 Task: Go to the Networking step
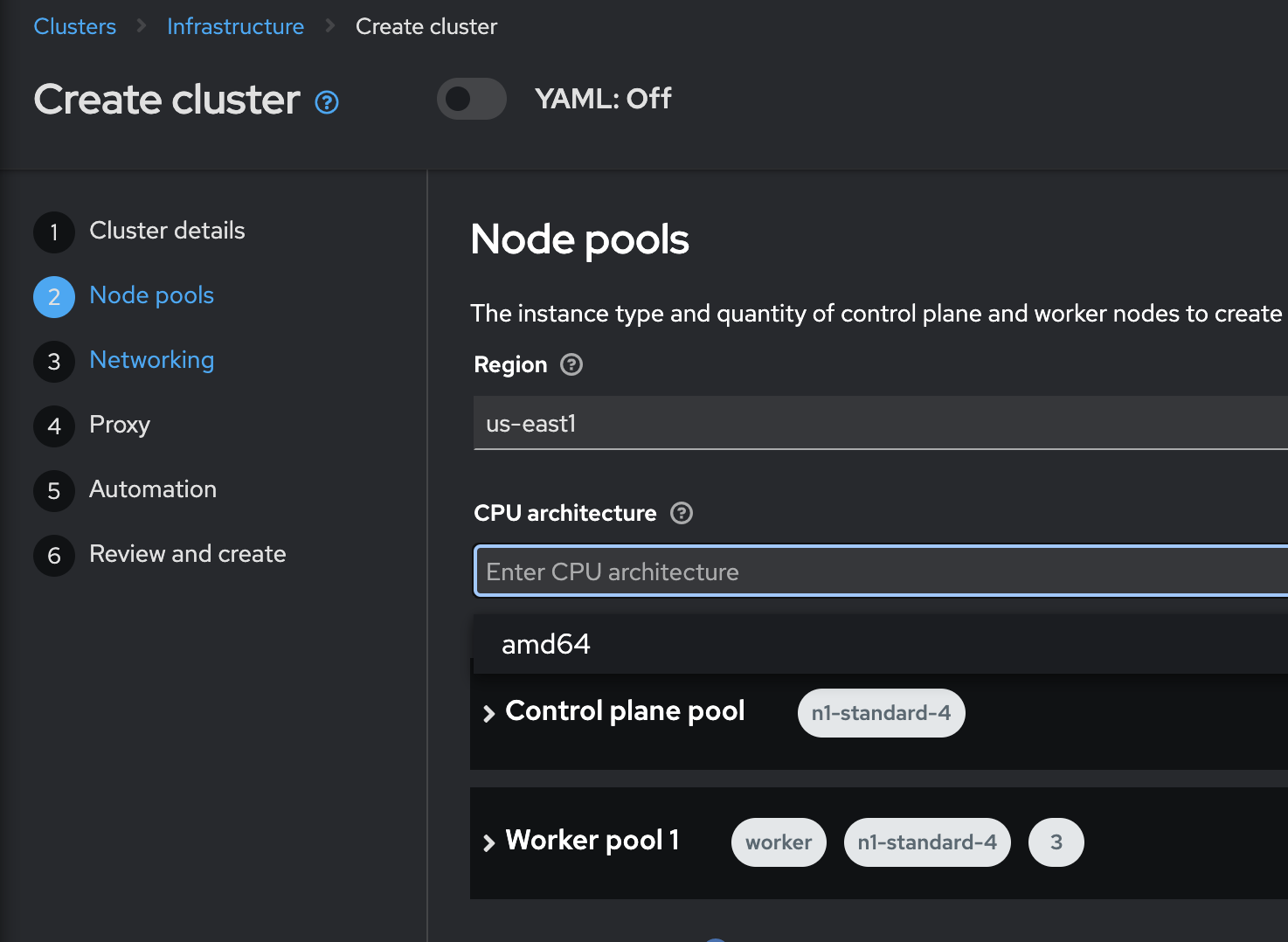[x=152, y=360]
